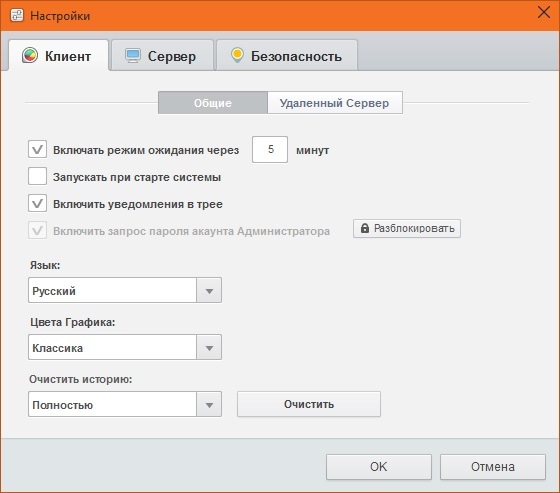Open the Язык dropdown showing Русский
Viewport: 560px width, 493px height.
[x=125, y=290]
